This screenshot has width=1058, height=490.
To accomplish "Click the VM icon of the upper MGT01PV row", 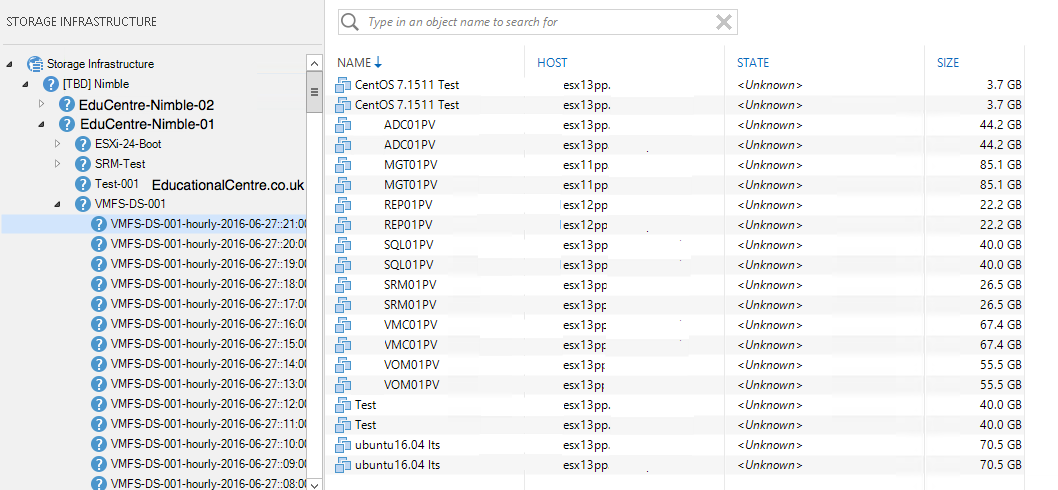I will click(343, 165).
